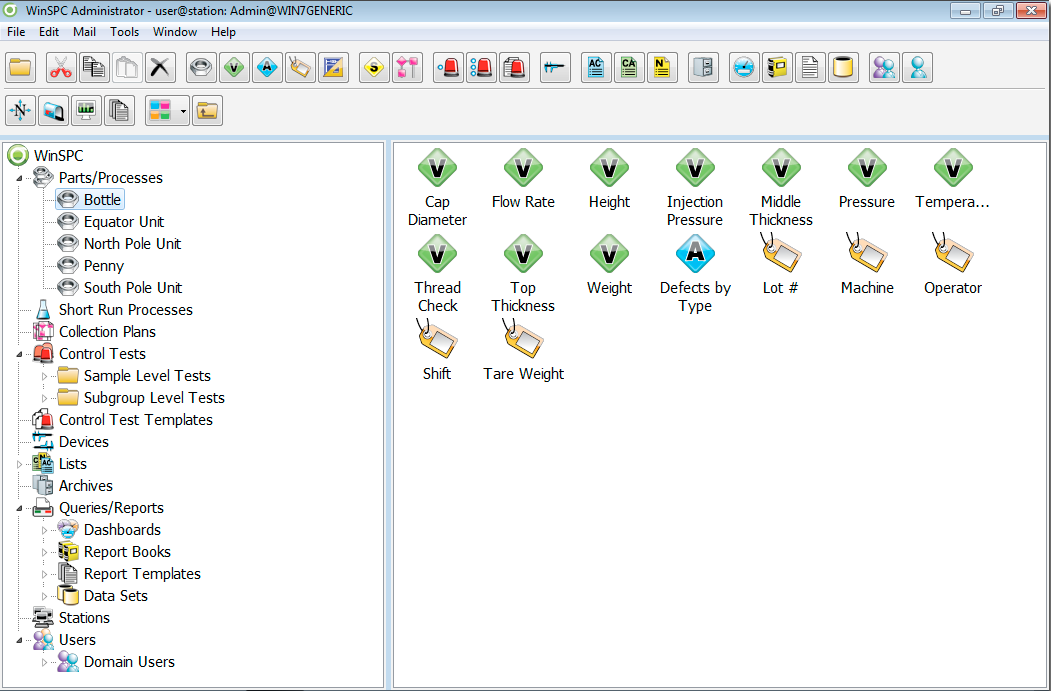The image size is (1051, 691).
Task: Click the colored tiles view button
Action: click(161, 111)
